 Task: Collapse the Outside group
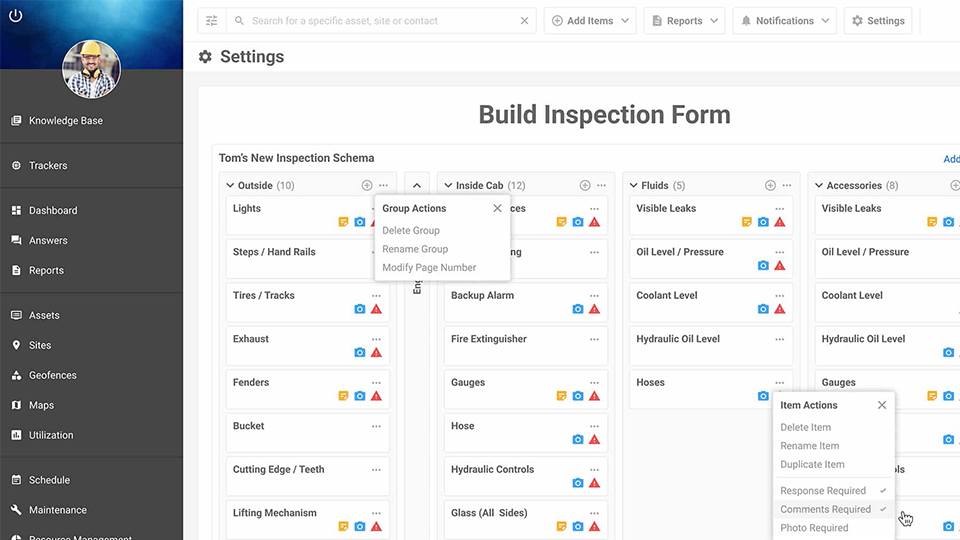[230, 186]
